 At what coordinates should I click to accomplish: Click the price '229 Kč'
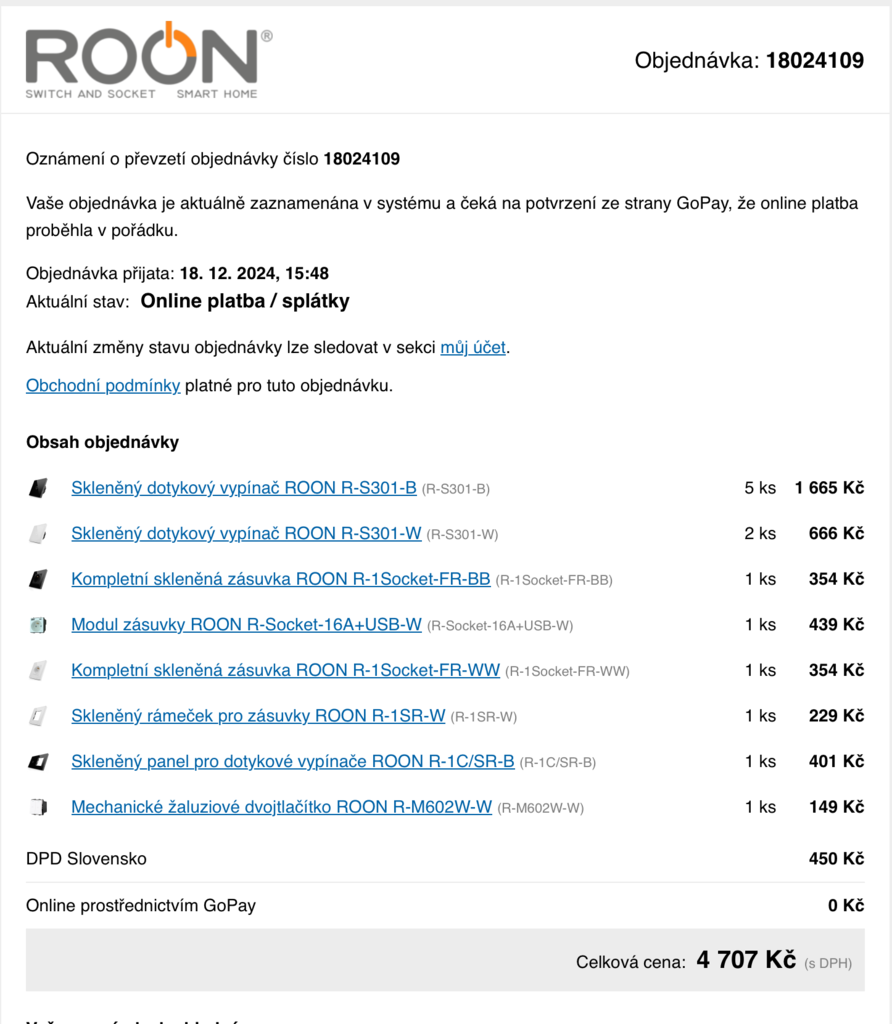pos(836,716)
